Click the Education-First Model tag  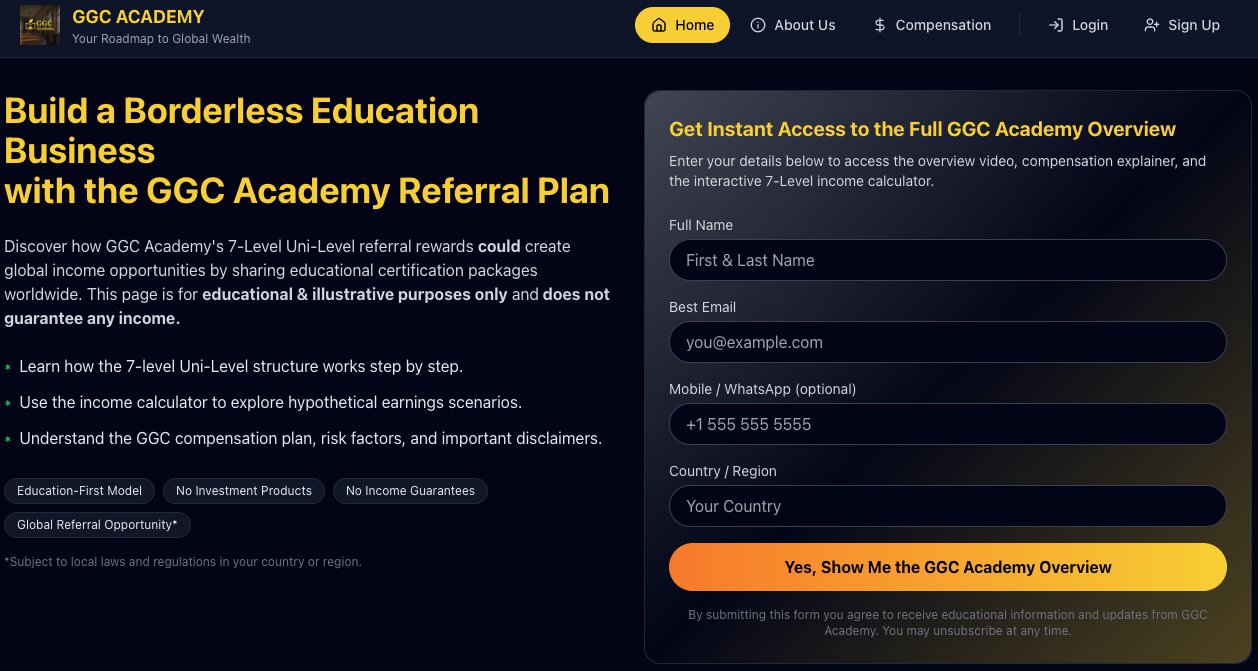coord(80,491)
